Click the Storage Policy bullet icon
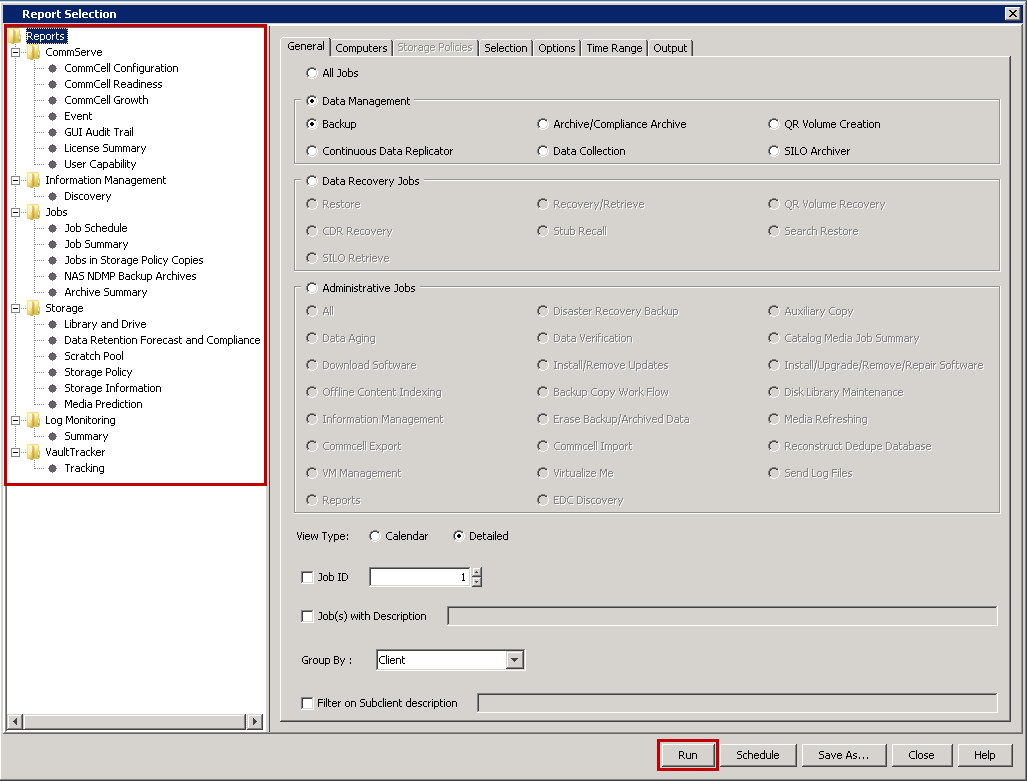The image size is (1027, 781). tap(52, 372)
